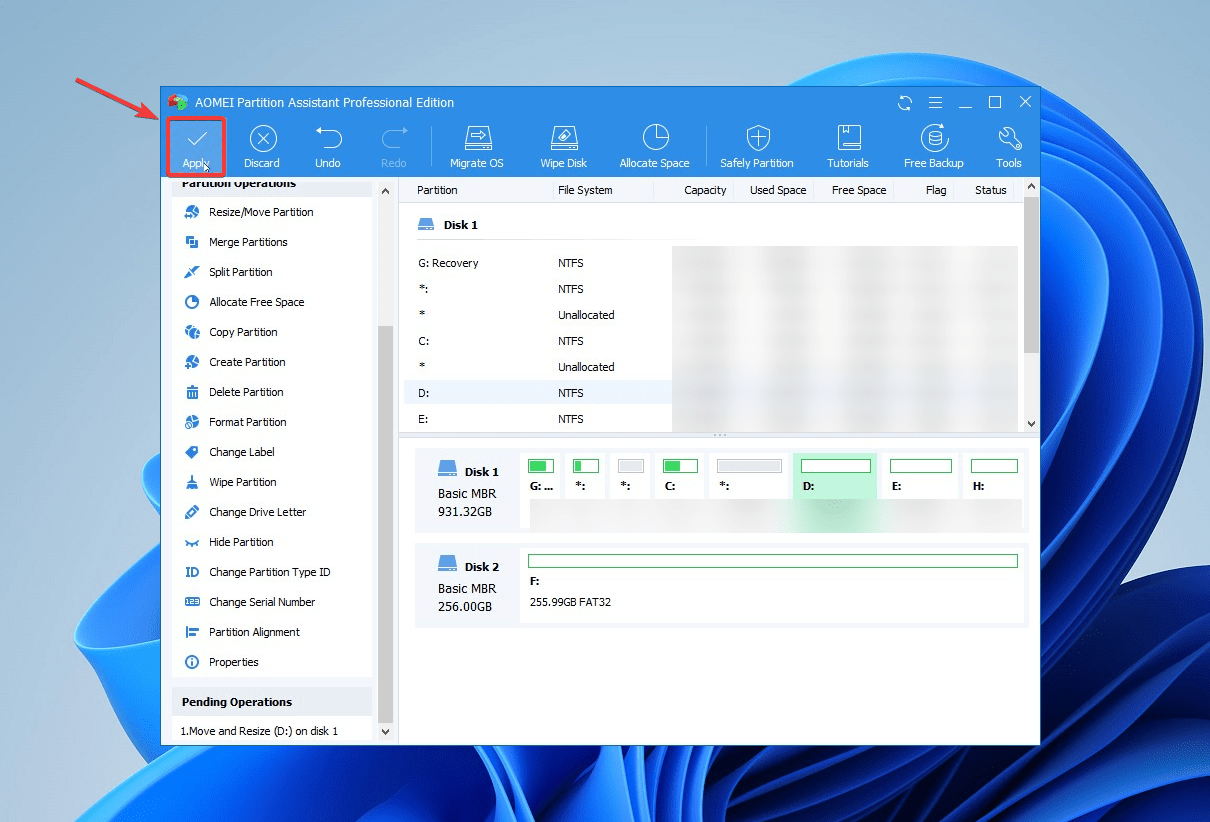The width and height of the screenshot is (1210, 822).
Task: Open the hamburger menu in title bar
Action: click(935, 103)
